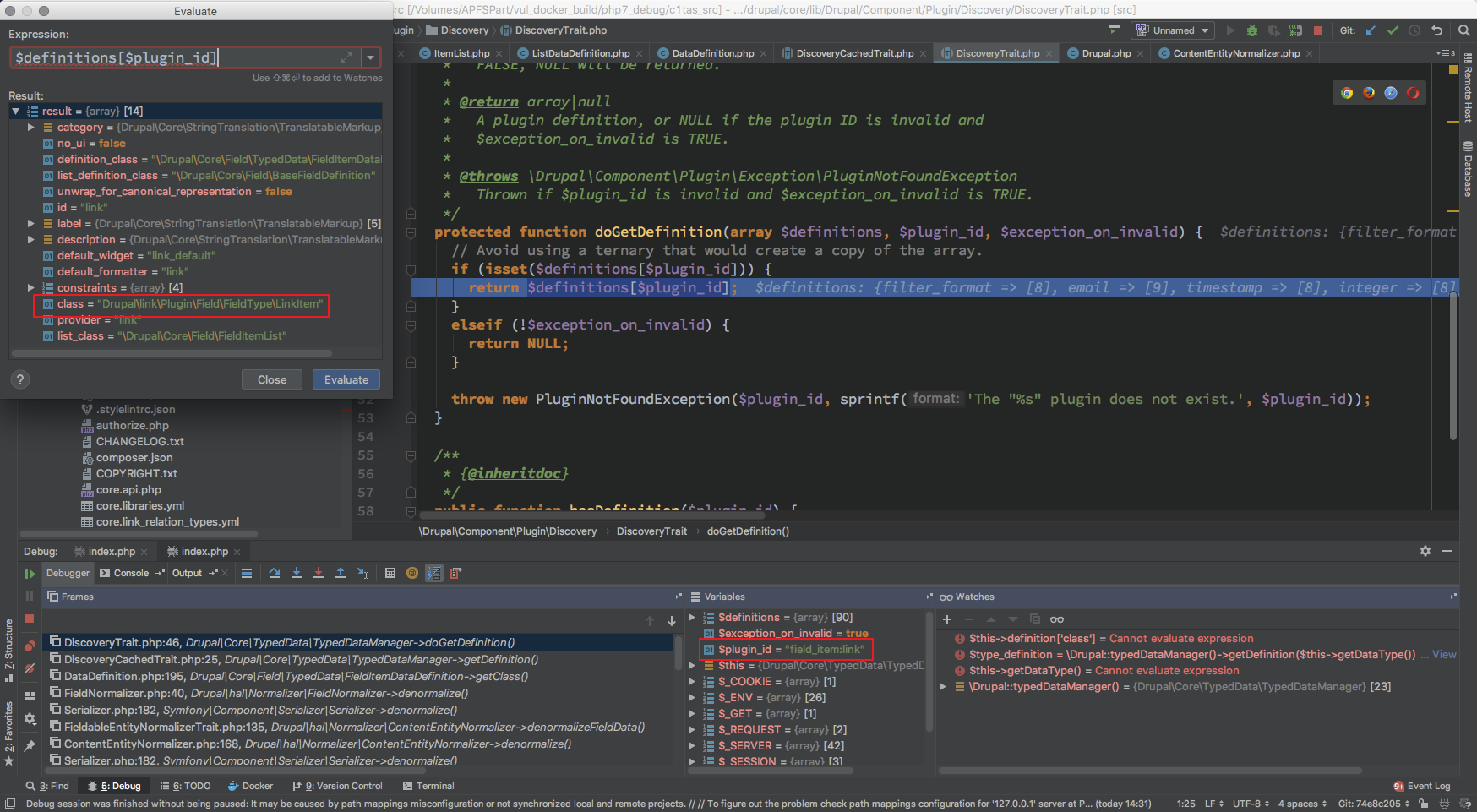The image size is (1477, 812).
Task: Expand the constraints array in results
Action: point(31,288)
